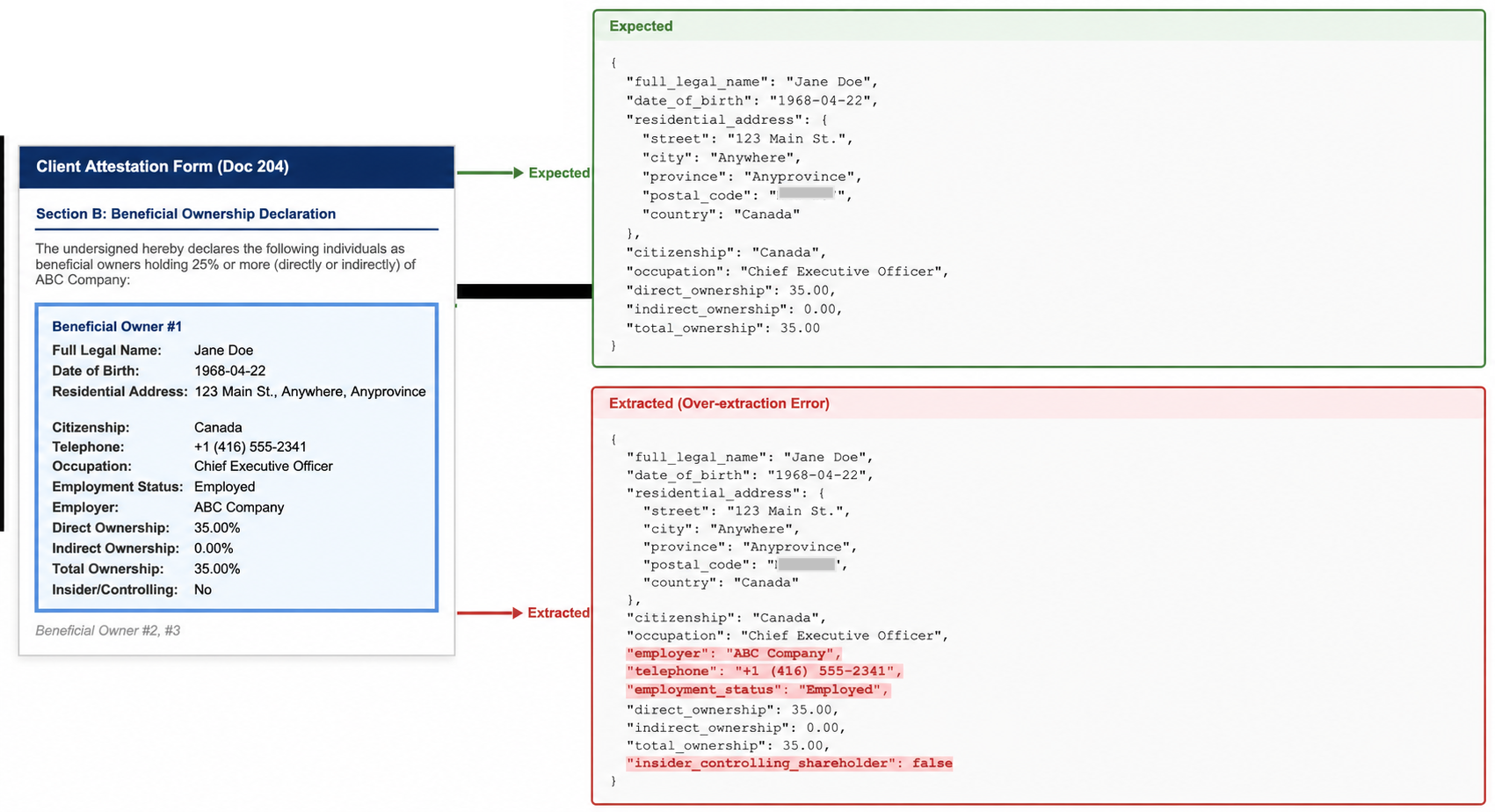
Task: Click the "date_of_birth" line in Expected panel
Action: coord(752,101)
